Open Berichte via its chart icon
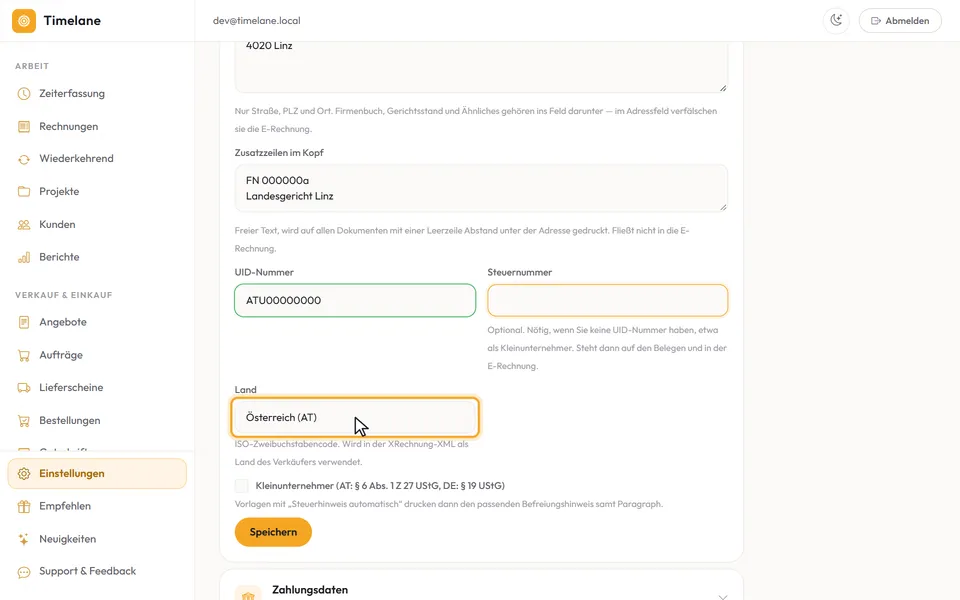Screen dimensions: 960x600 click(24, 257)
